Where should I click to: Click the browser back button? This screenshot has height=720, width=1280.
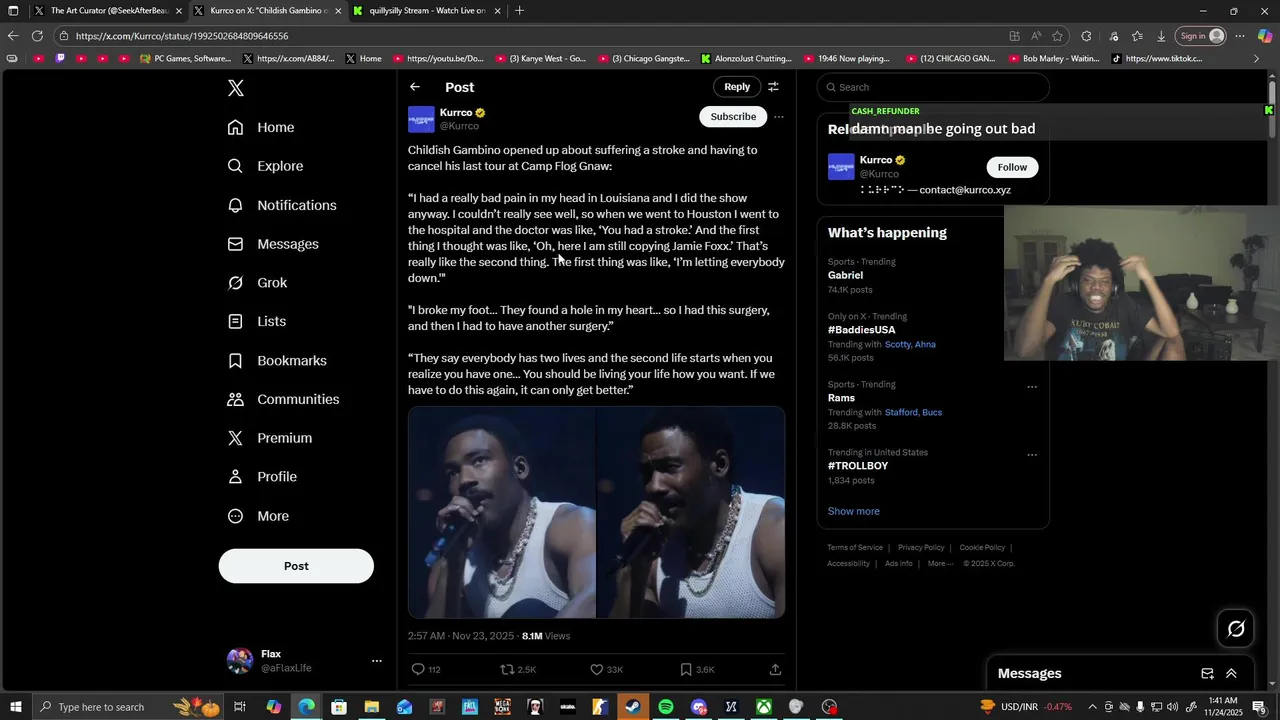[13, 36]
